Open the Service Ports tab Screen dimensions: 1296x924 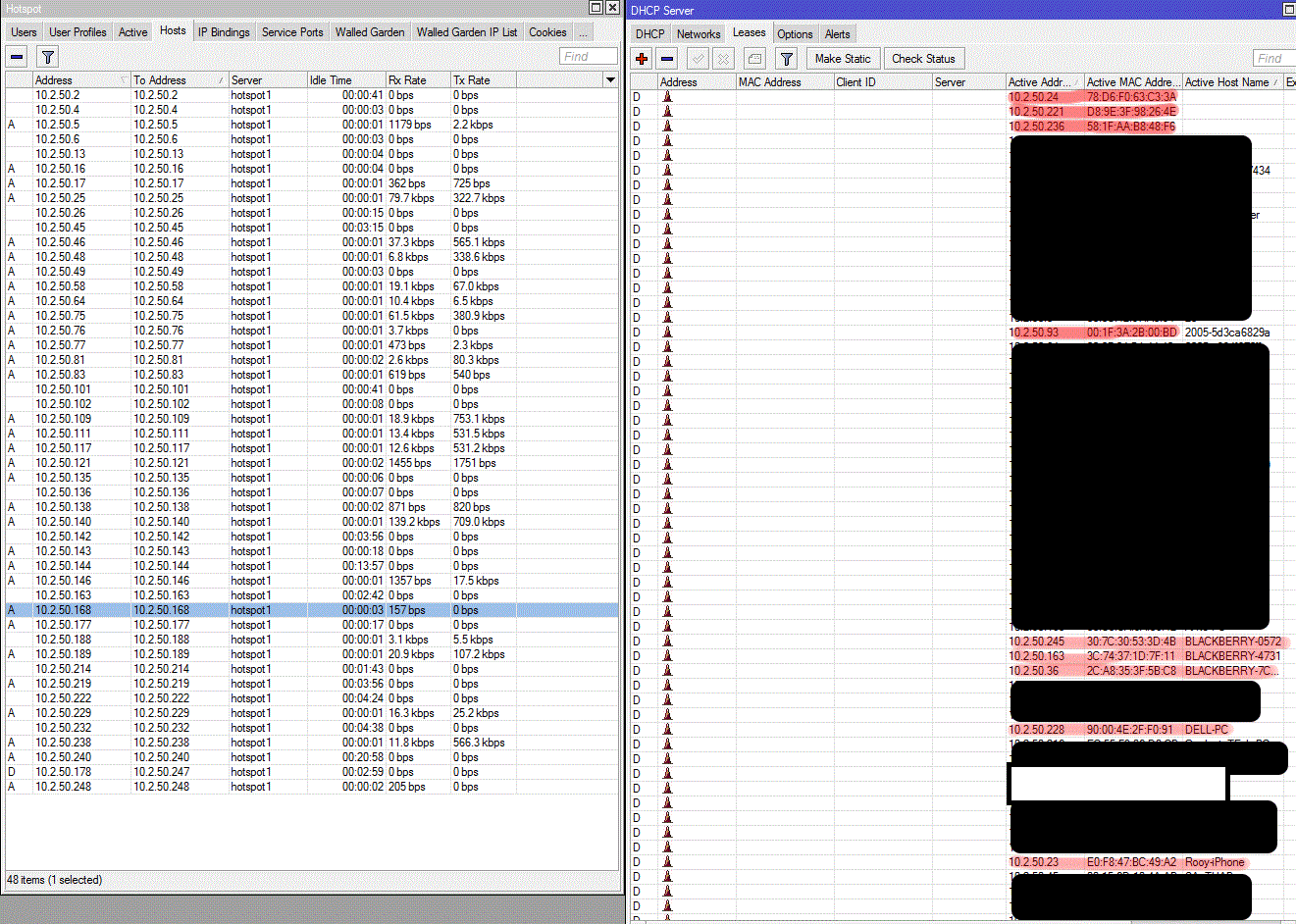point(292,32)
